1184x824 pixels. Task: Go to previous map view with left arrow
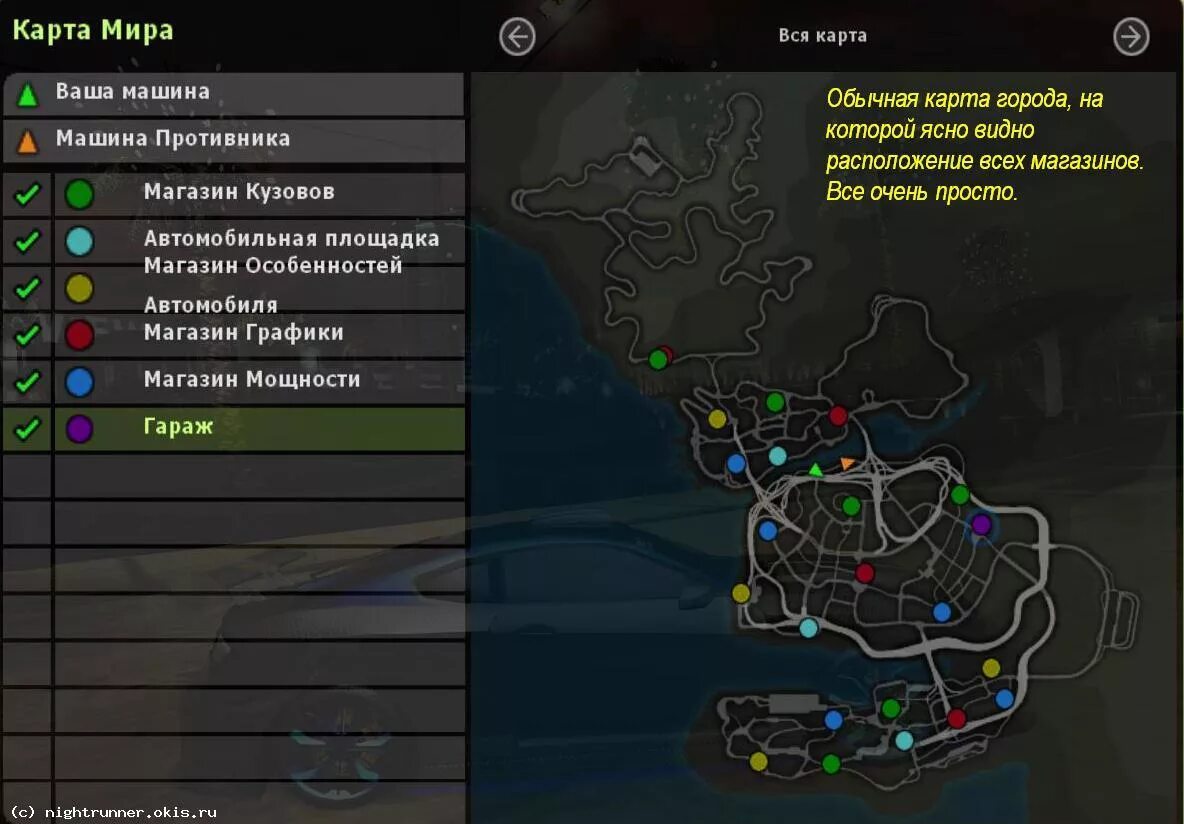click(517, 36)
